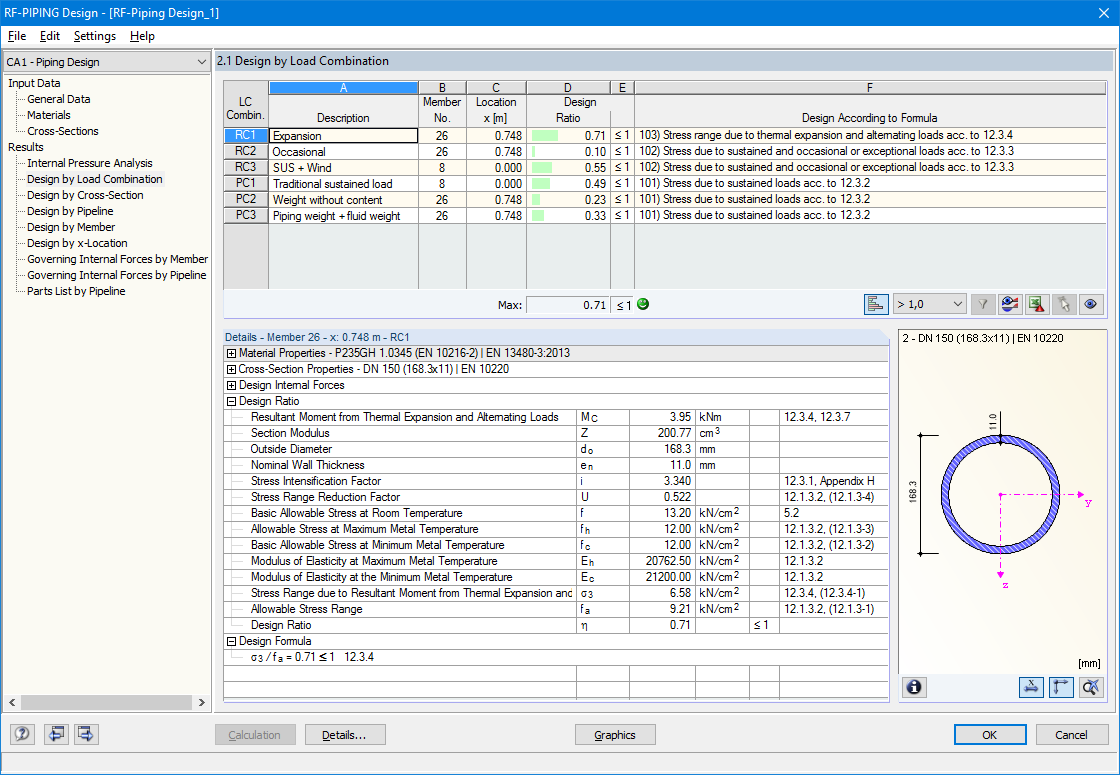
Task: Toggle the colored result bars display icon
Action: coord(876,304)
